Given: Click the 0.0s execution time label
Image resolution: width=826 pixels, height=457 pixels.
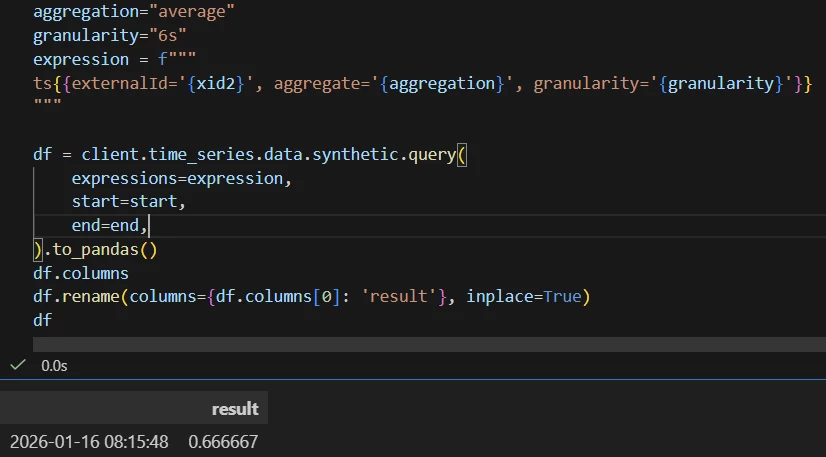Looking at the screenshot, I should 54,367.
